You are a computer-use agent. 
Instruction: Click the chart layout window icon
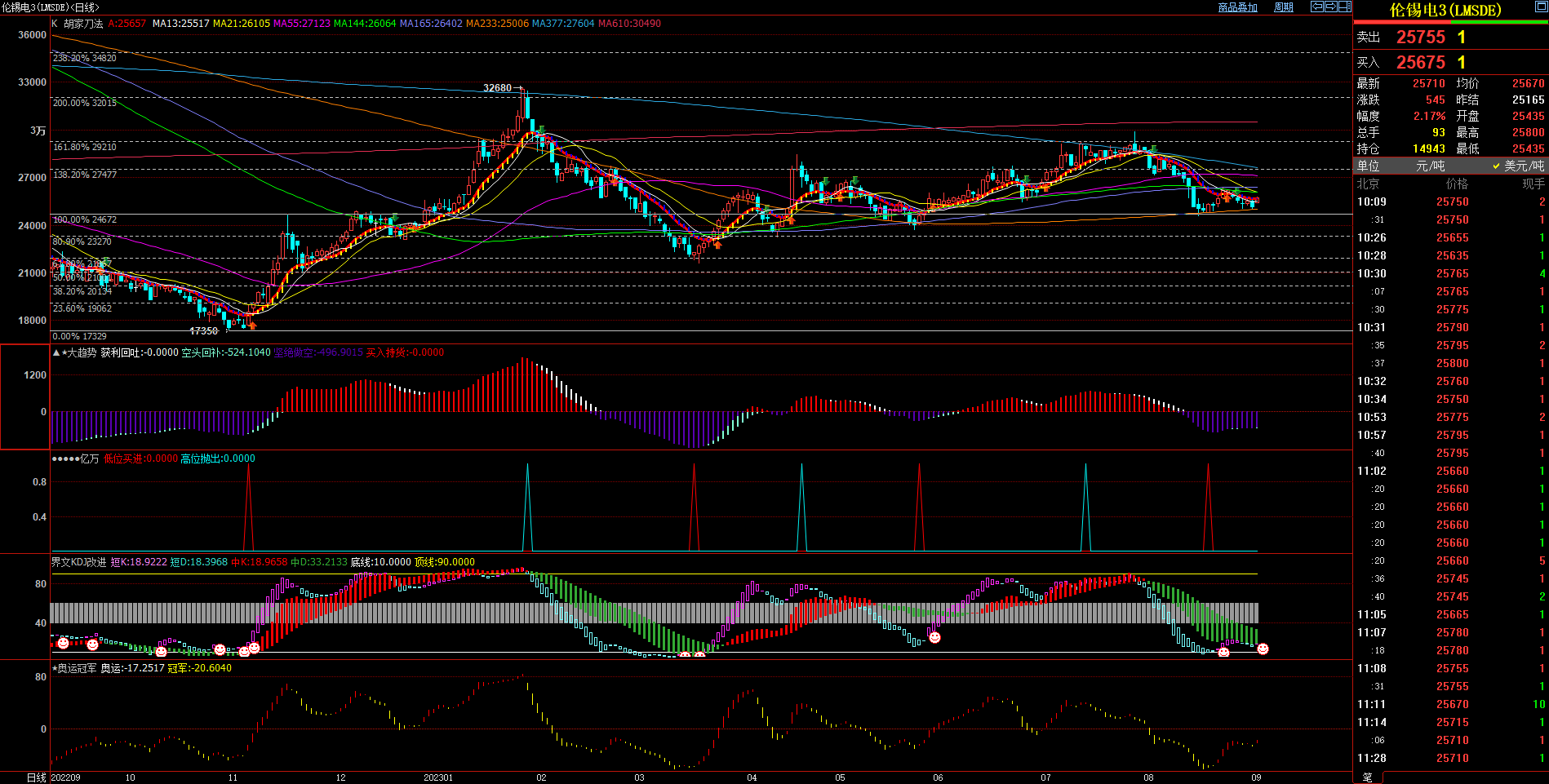coord(1344,7)
